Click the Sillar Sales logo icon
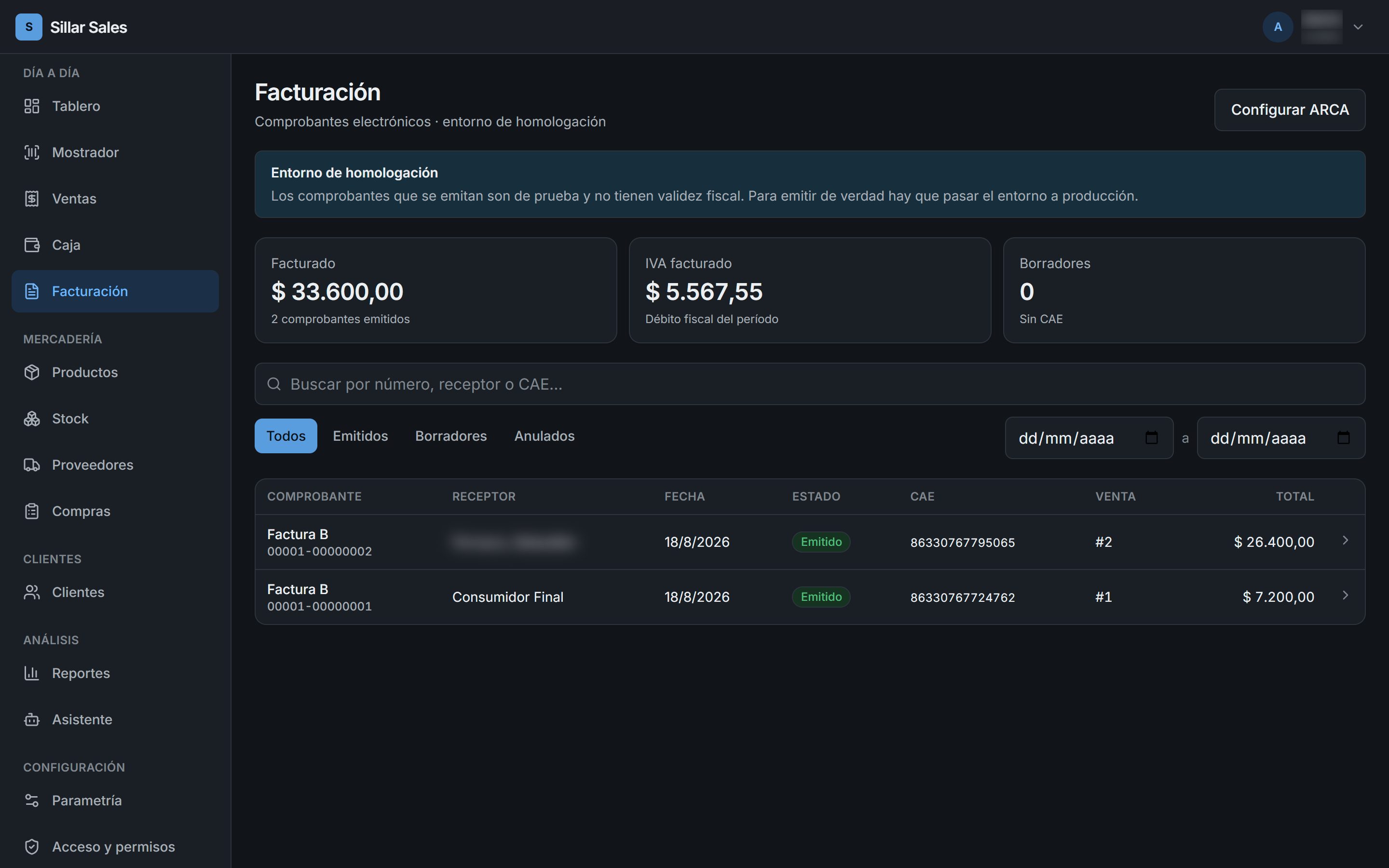The width and height of the screenshot is (1389, 868). coord(29,27)
